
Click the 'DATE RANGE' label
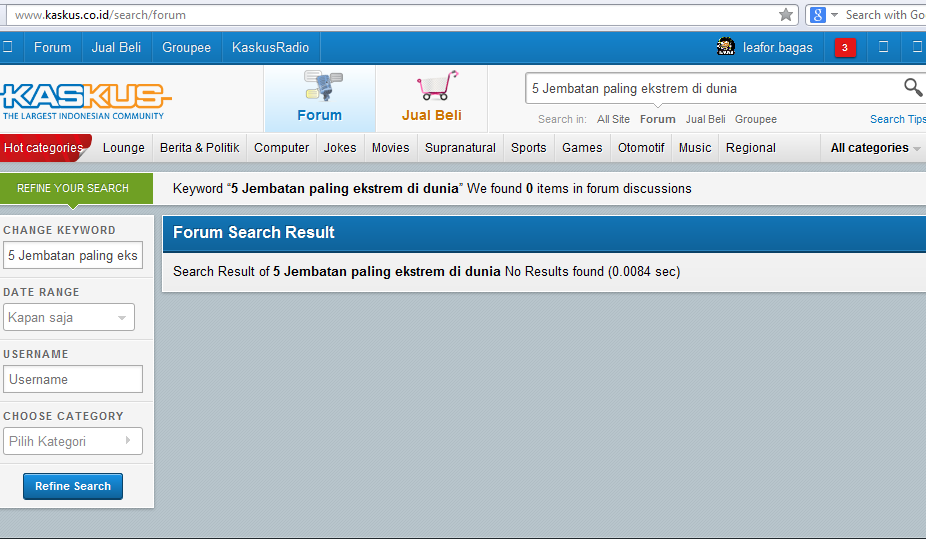[x=41, y=292]
